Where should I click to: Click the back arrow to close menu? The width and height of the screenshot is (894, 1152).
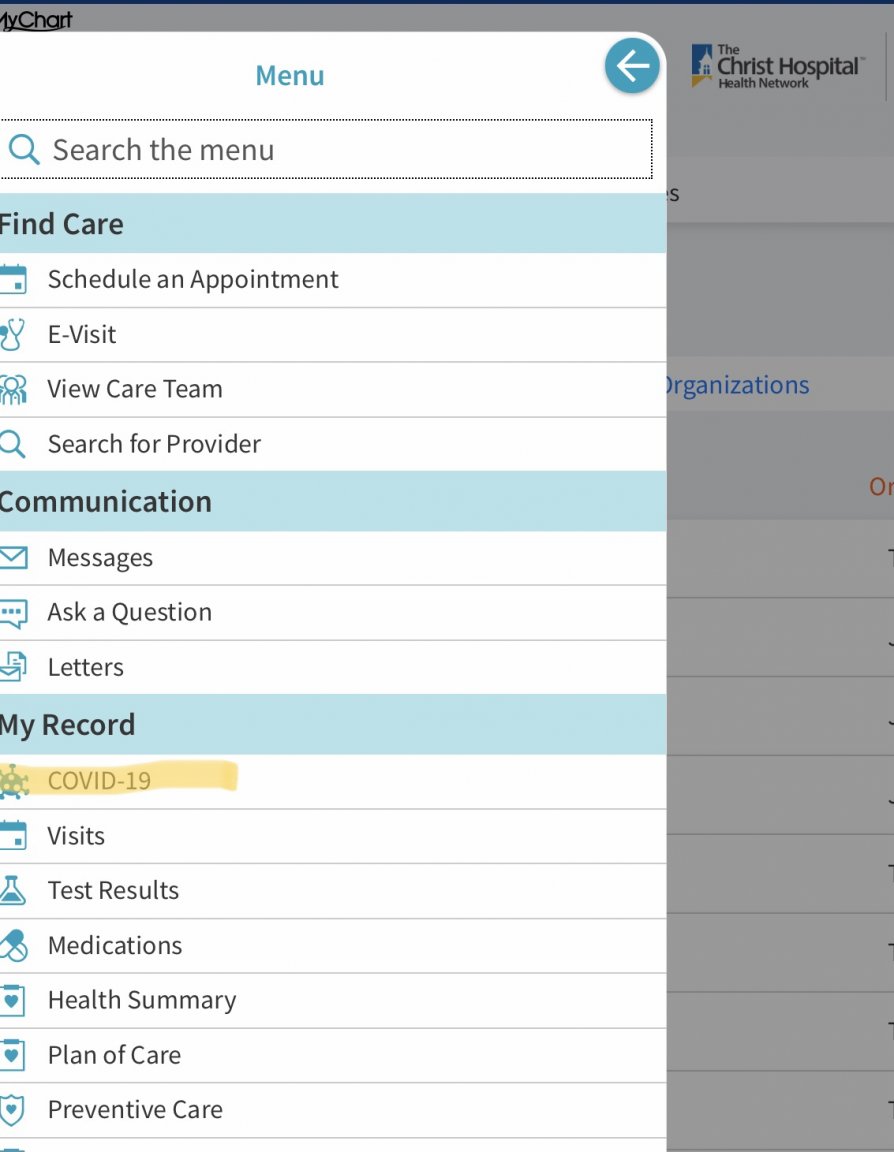point(632,67)
